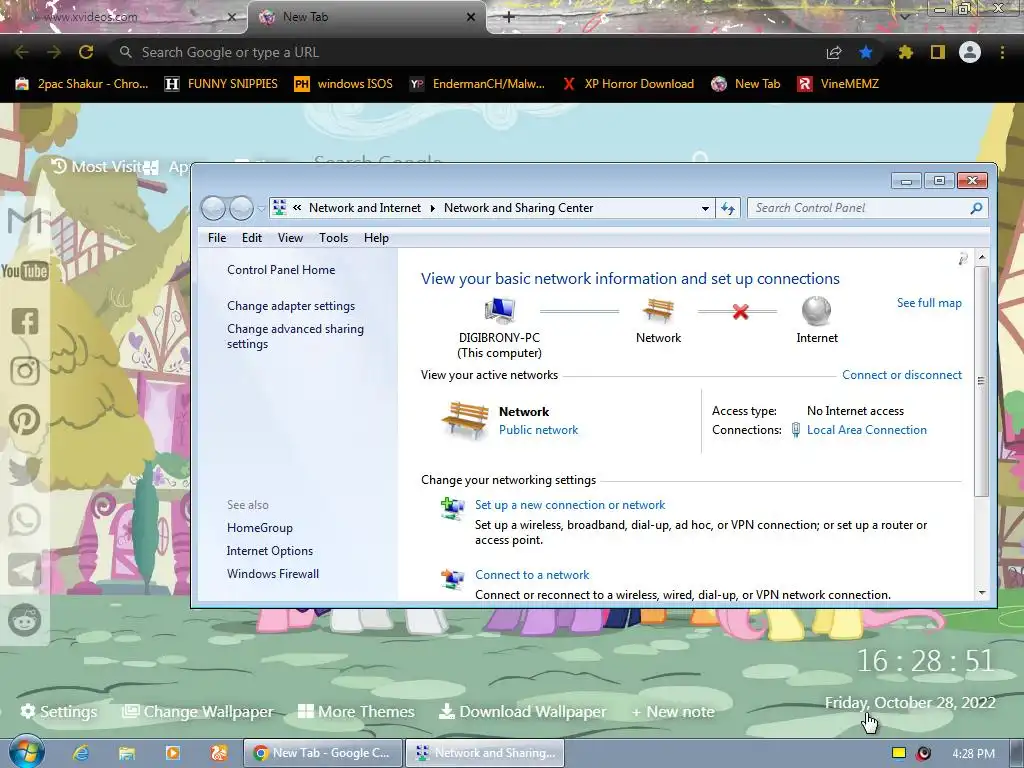Image resolution: width=1024 pixels, height=768 pixels.
Task: Click Connect to a network link
Action: tap(532, 575)
